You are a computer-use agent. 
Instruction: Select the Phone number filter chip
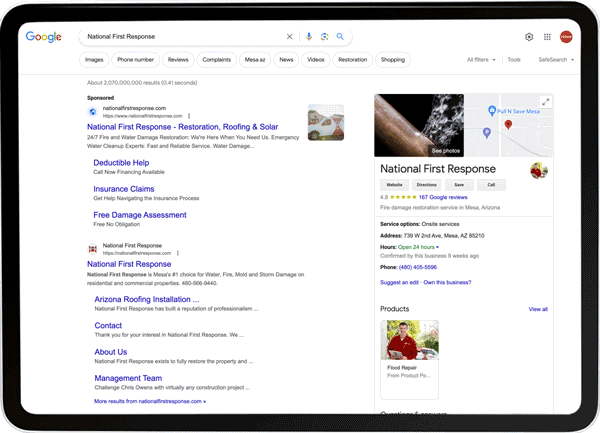(135, 60)
